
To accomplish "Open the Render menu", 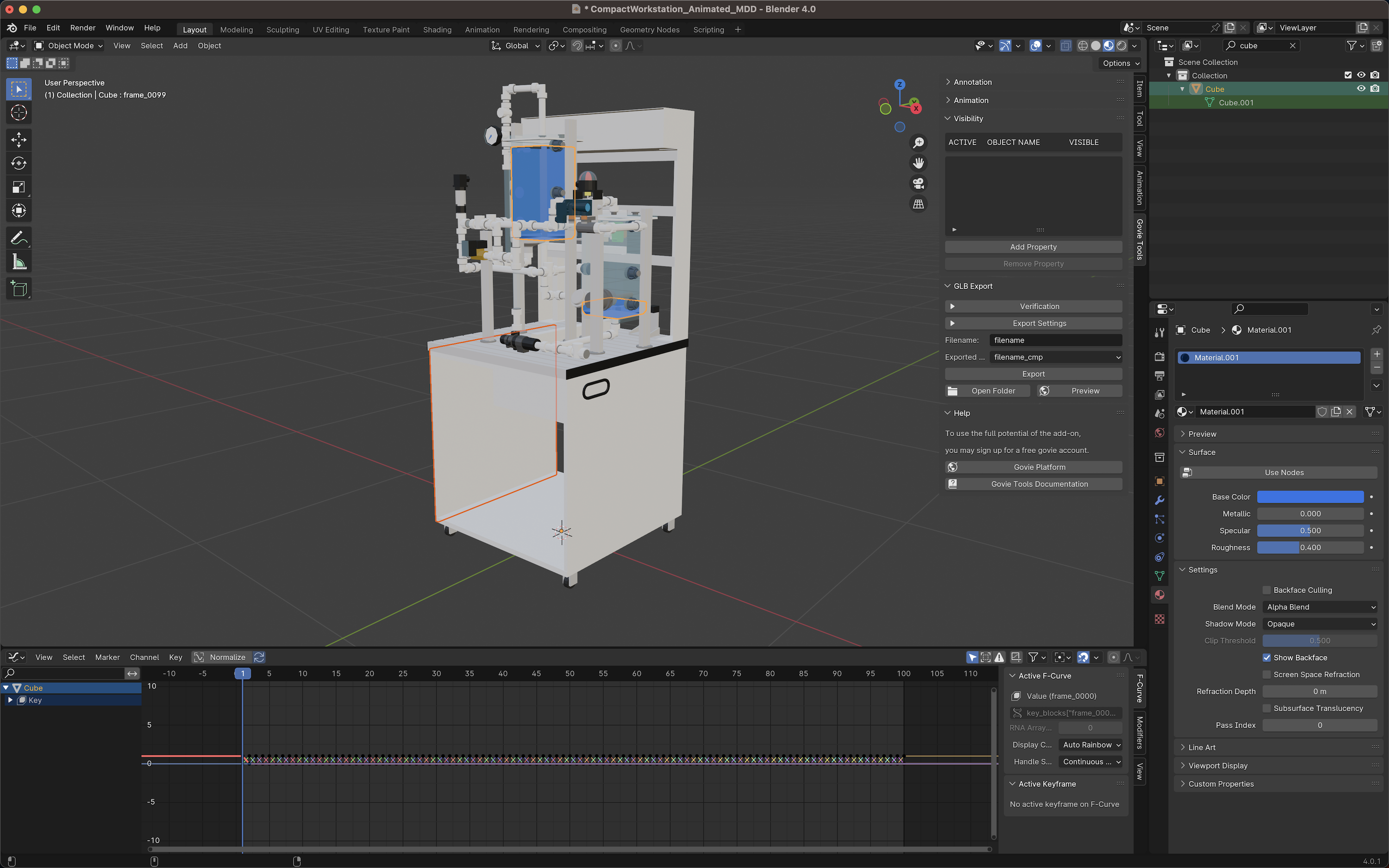I will [x=83, y=28].
